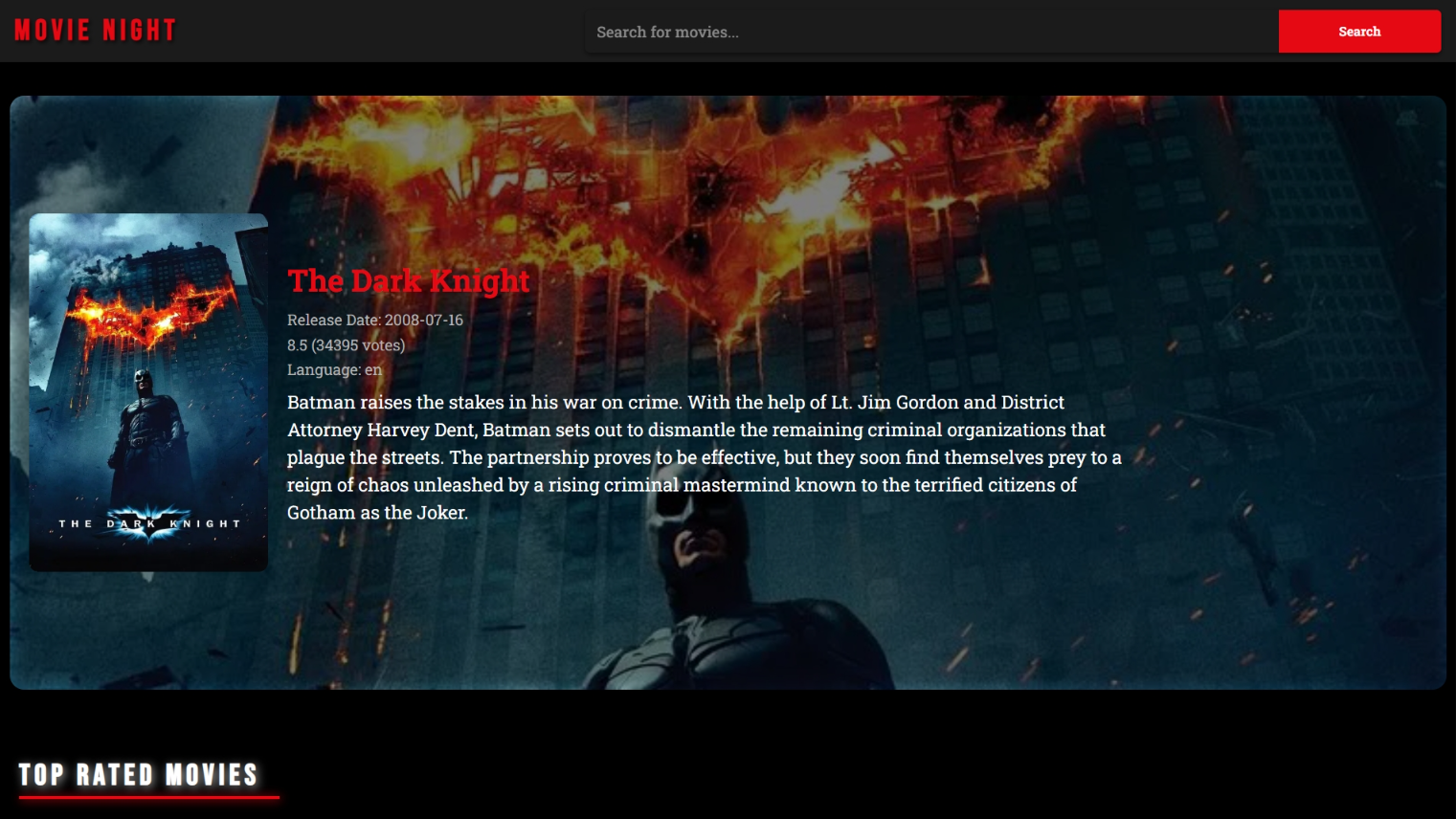Click the MOVIE NIGHT logo
This screenshot has height=819, width=1456.
95,31
